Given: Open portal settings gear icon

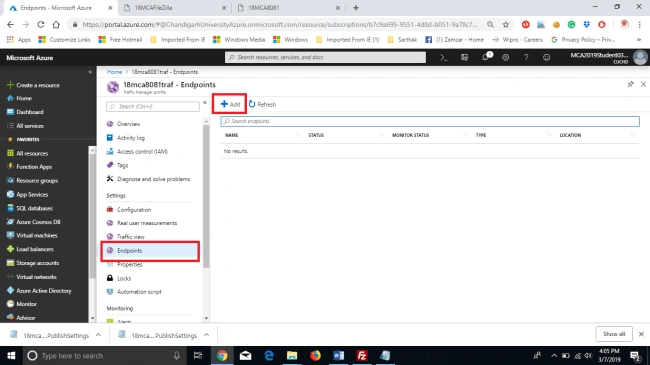Looking at the screenshot, I should 505,58.
